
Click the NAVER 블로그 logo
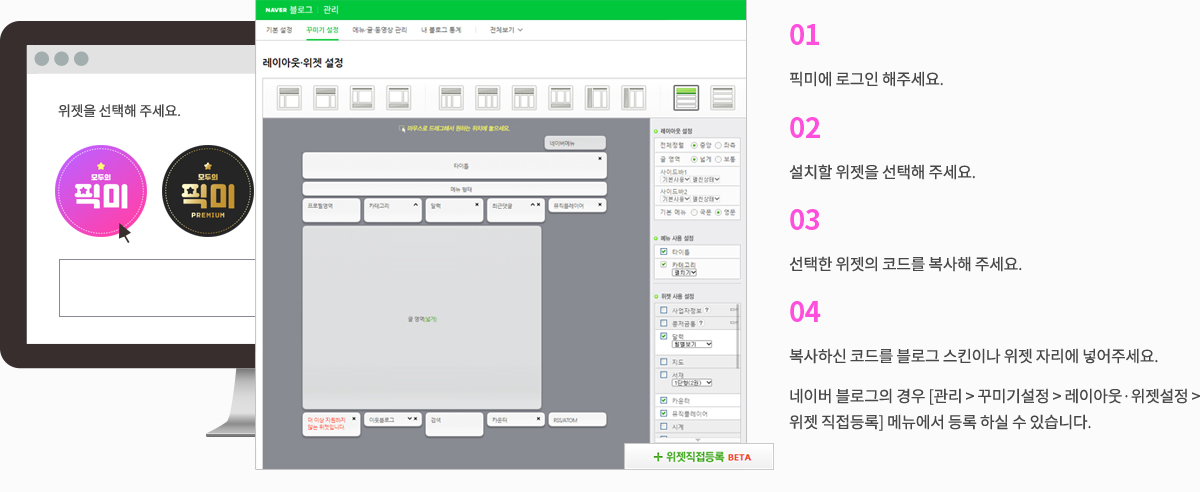coord(289,9)
